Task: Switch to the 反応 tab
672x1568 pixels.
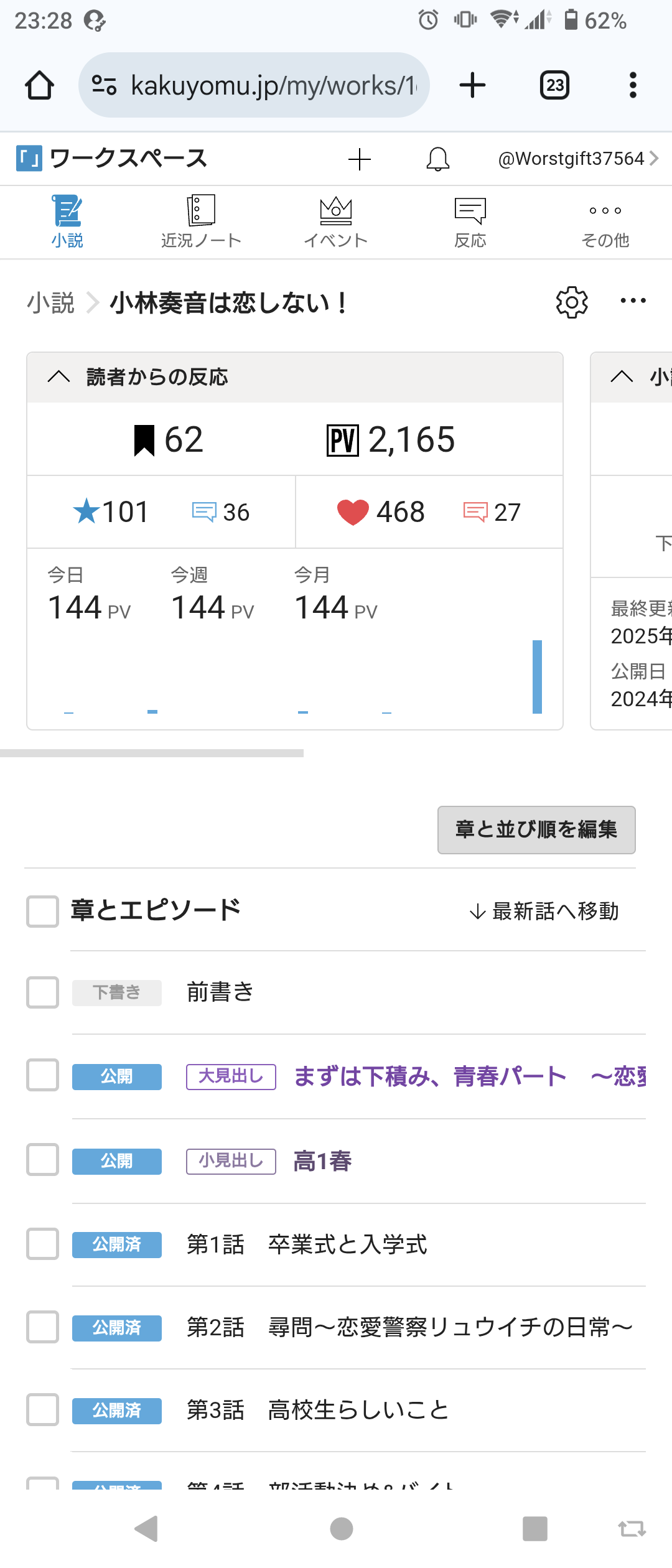Action: point(470,222)
